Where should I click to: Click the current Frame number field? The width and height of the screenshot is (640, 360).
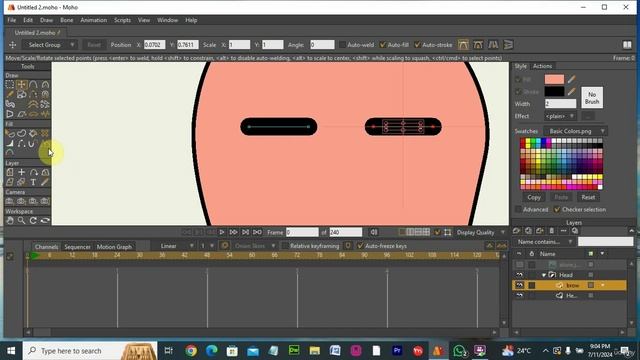point(302,232)
